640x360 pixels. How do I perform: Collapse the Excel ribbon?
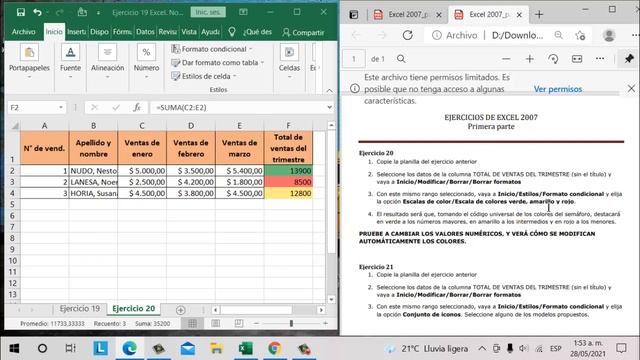coord(329,91)
